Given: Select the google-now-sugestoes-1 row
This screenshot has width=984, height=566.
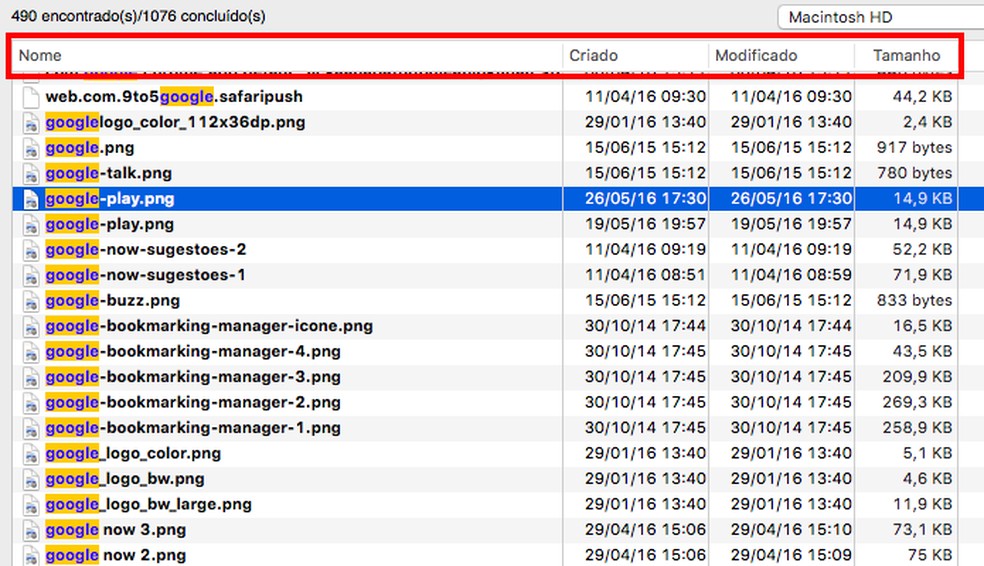Looking at the screenshot, I should coord(146,275).
